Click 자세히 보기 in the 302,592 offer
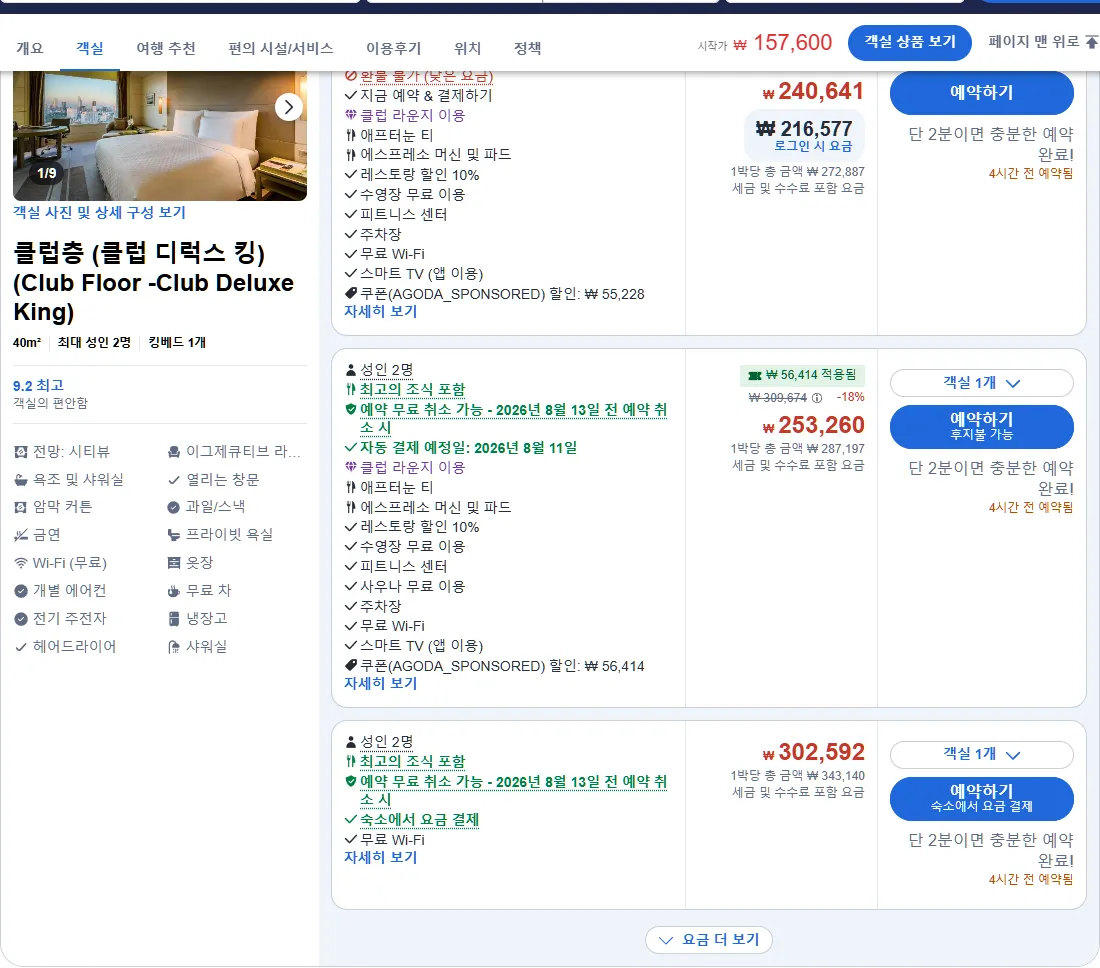 [380, 857]
